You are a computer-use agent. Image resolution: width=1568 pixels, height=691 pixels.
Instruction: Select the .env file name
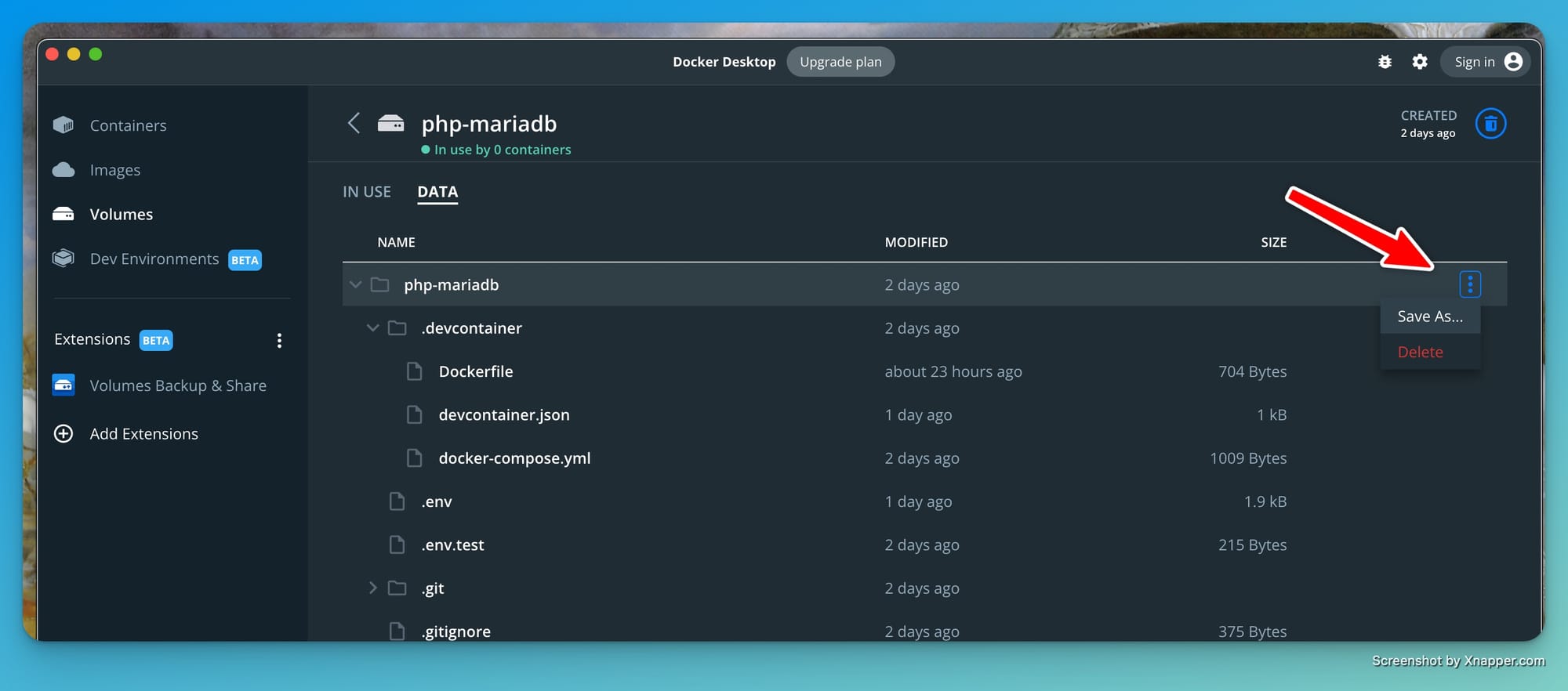436,501
